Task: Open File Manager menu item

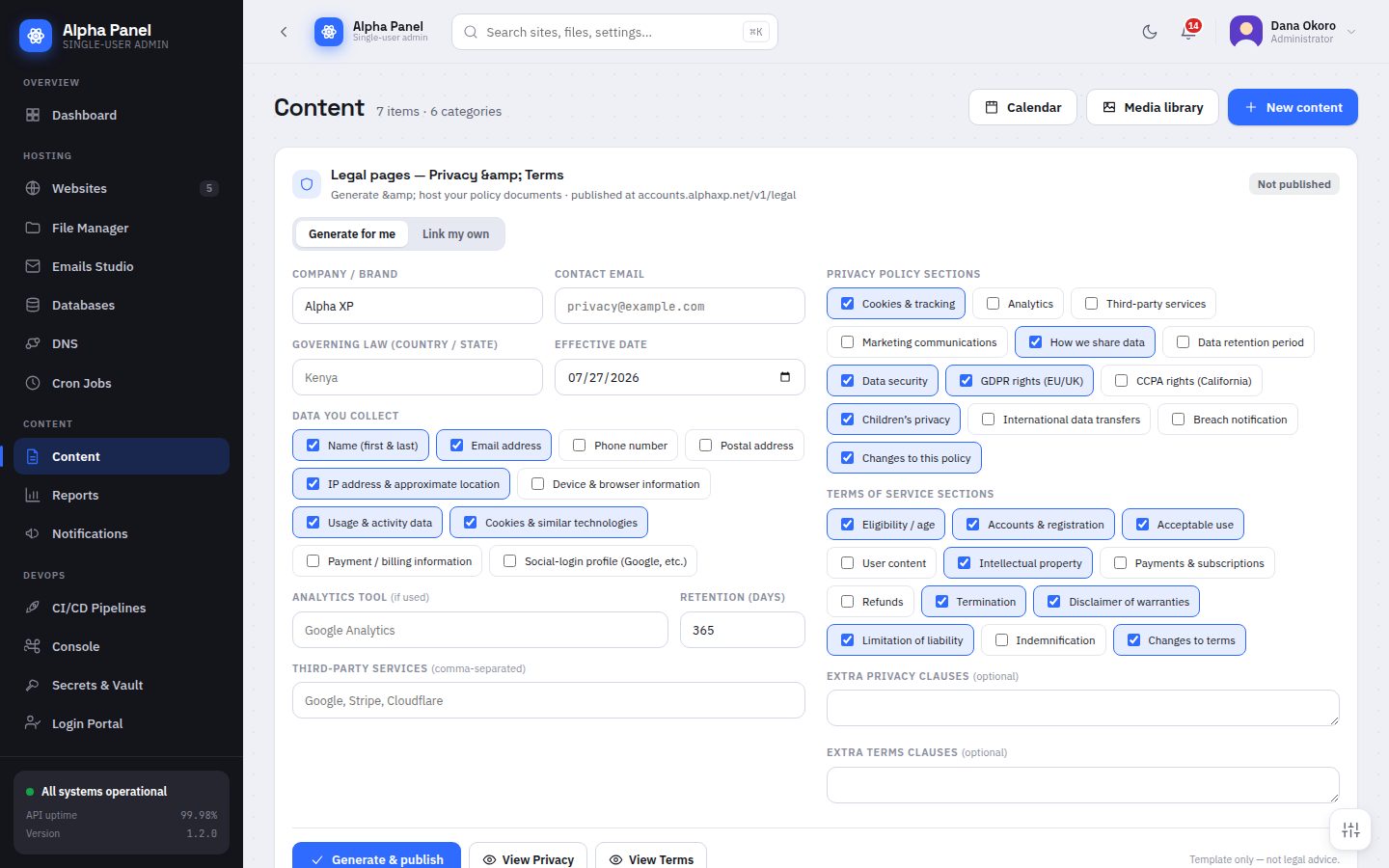Action: (122, 228)
